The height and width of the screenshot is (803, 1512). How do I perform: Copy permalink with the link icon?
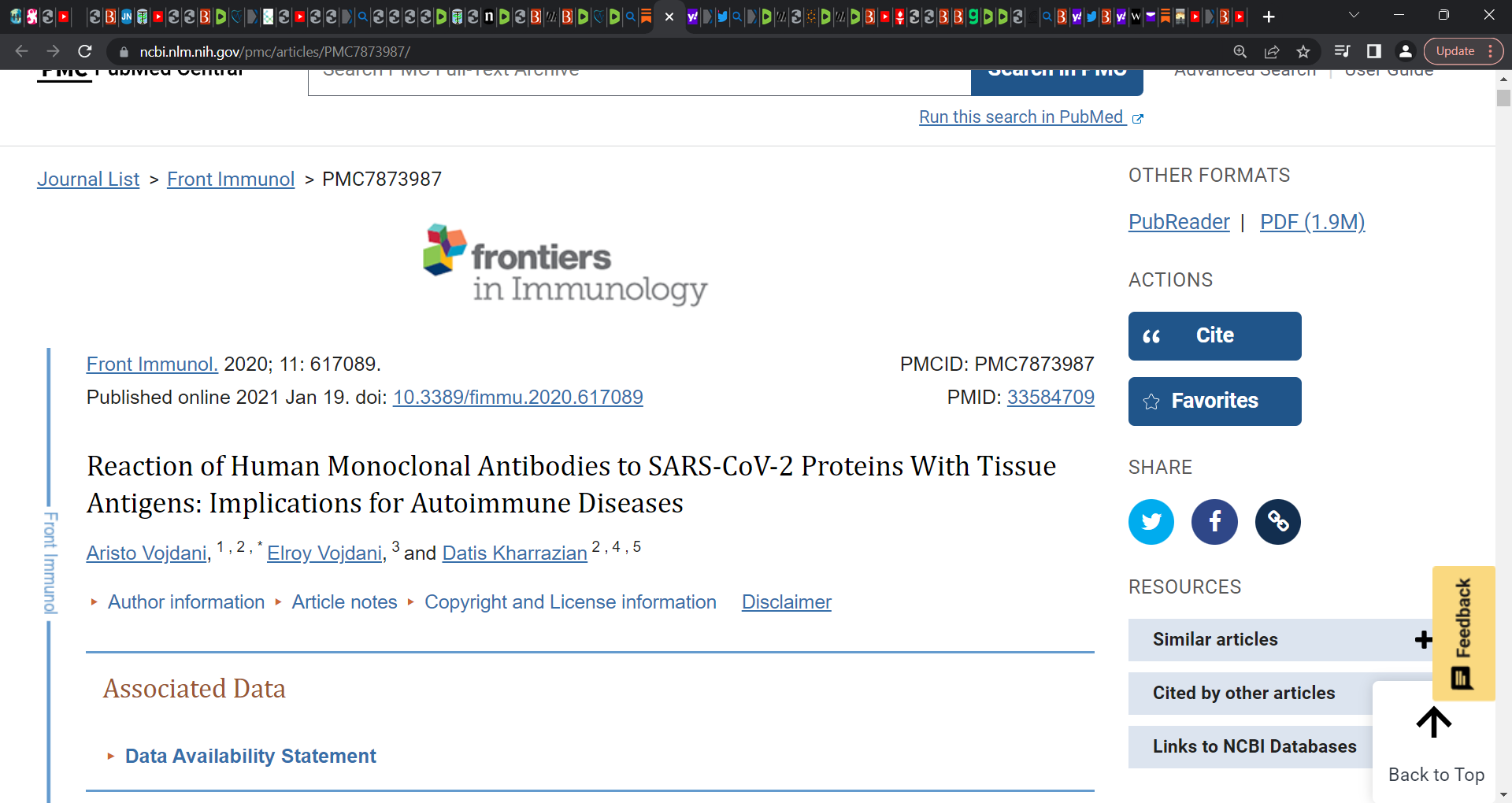[1277, 521]
